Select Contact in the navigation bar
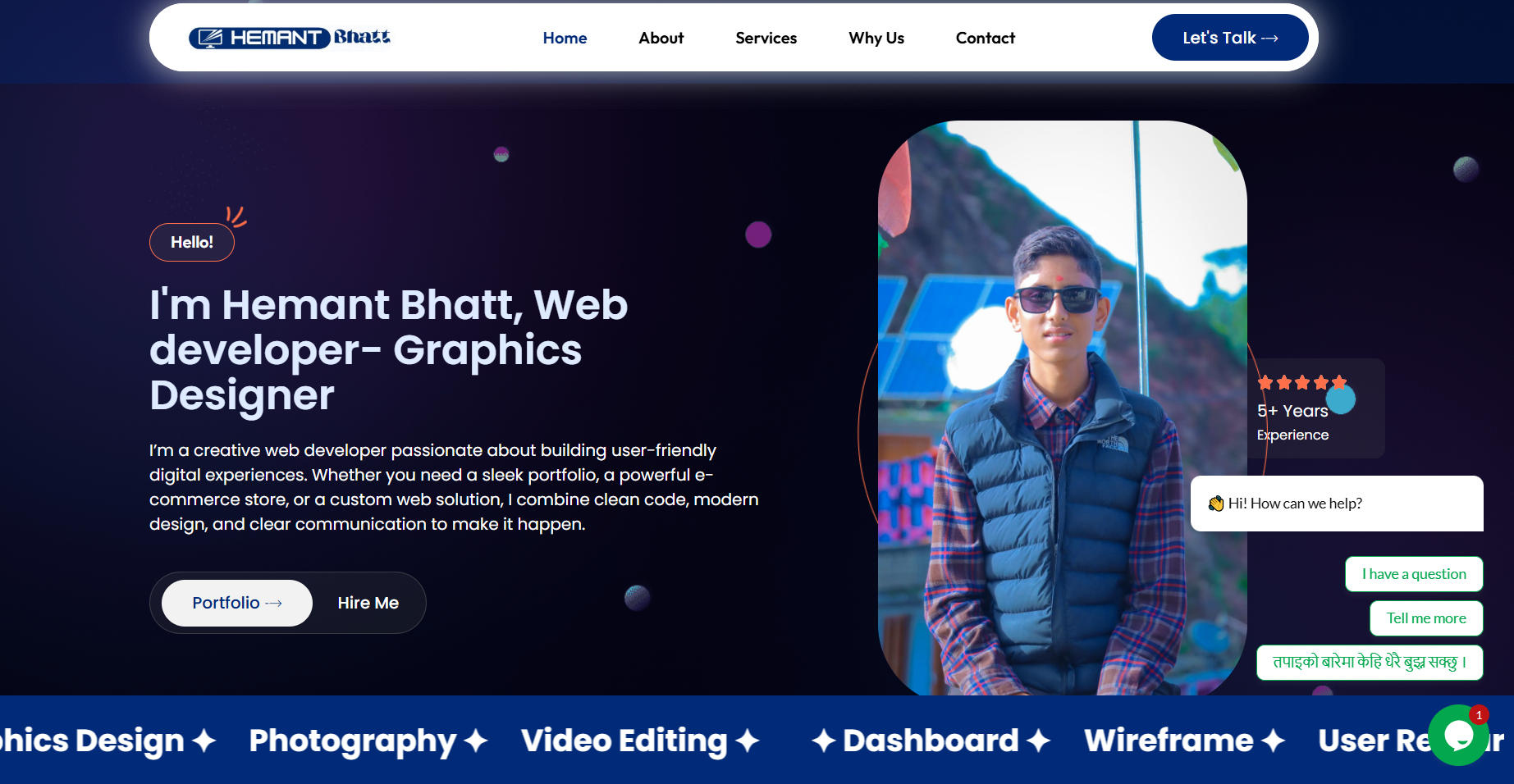Viewport: 1514px width, 784px height. tap(985, 38)
